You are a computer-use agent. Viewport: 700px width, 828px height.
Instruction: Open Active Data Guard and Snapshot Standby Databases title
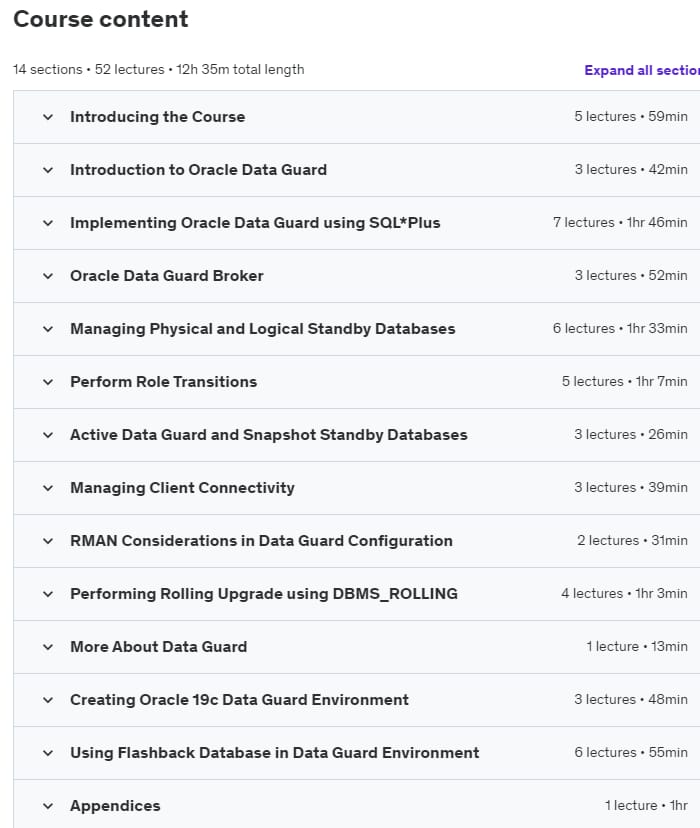coord(269,435)
